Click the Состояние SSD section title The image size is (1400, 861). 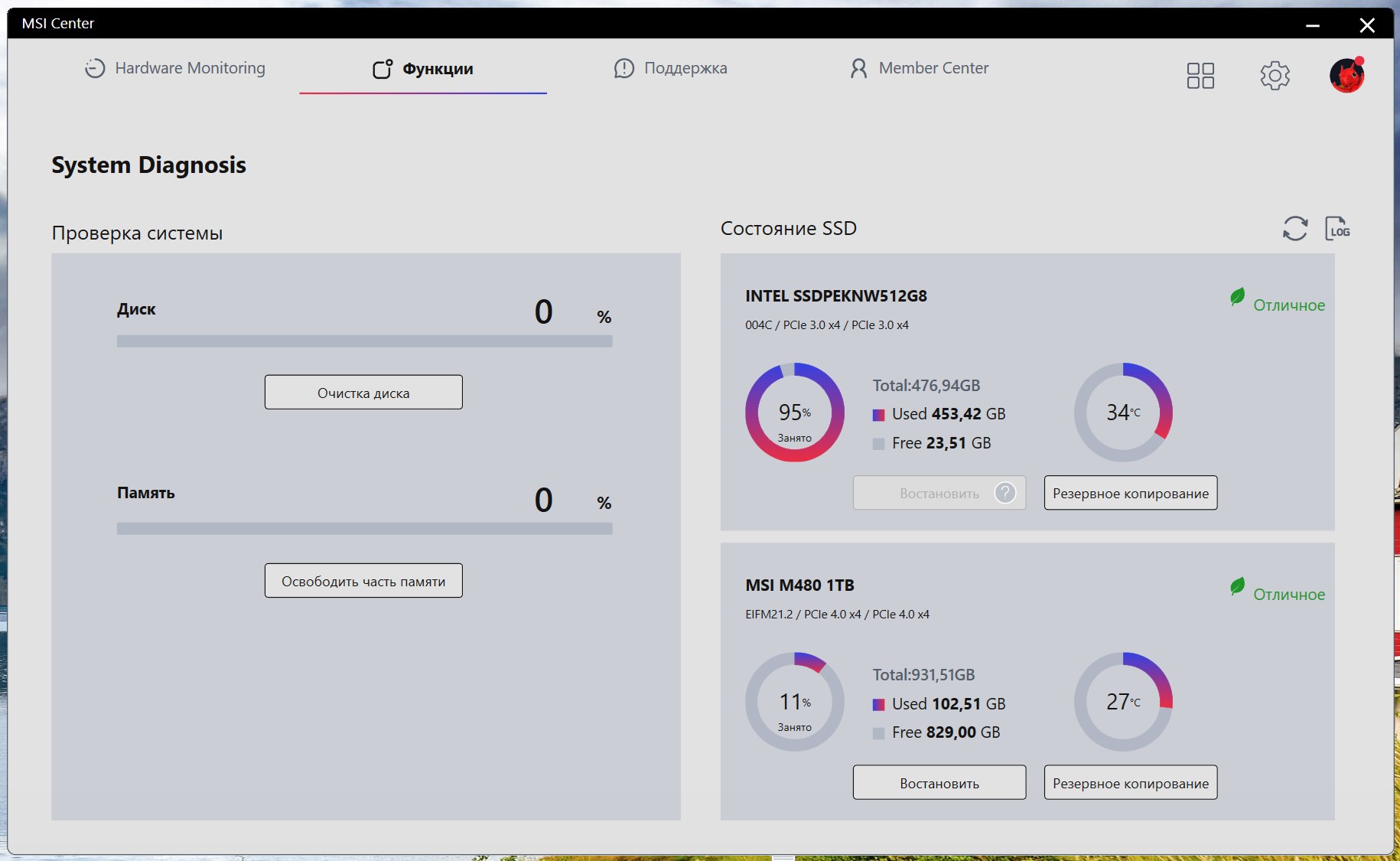(789, 228)
